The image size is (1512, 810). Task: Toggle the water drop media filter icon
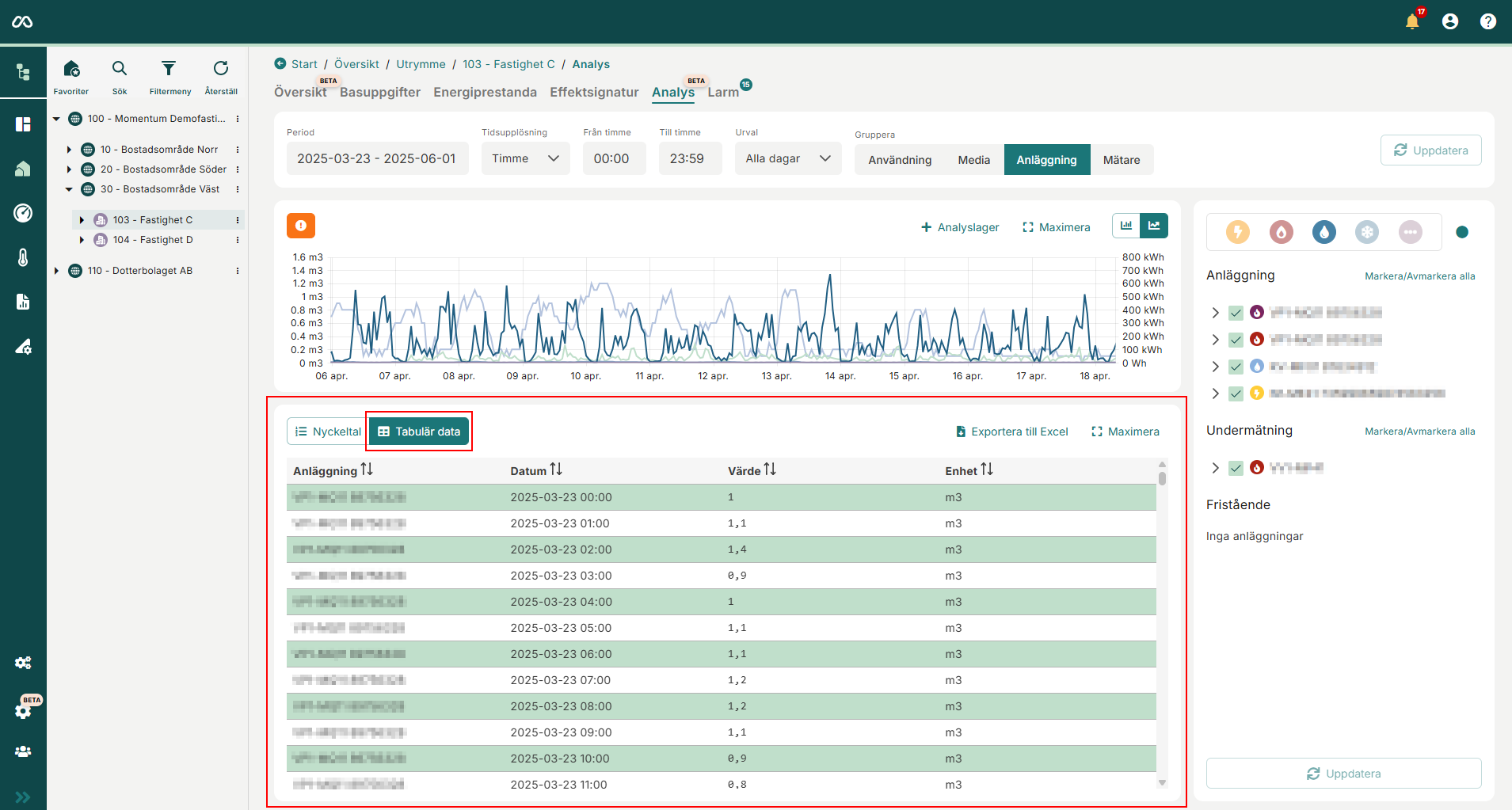1324,232
